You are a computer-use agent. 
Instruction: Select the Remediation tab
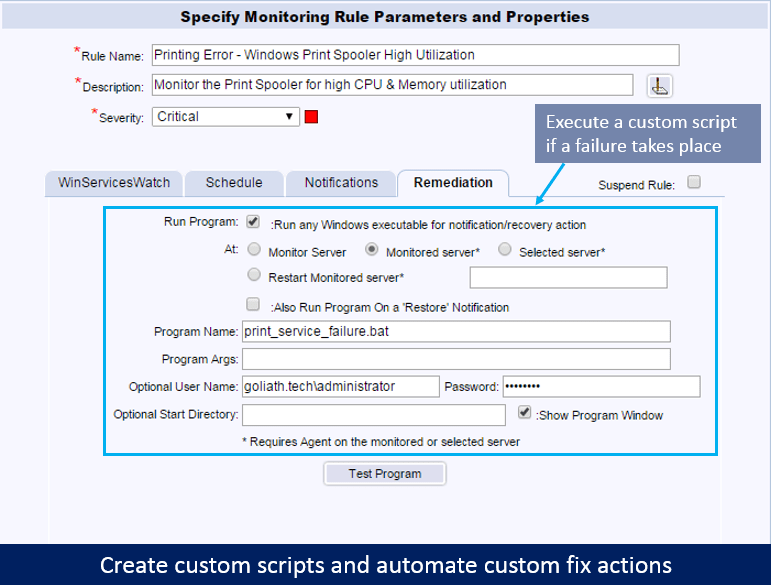453,183
